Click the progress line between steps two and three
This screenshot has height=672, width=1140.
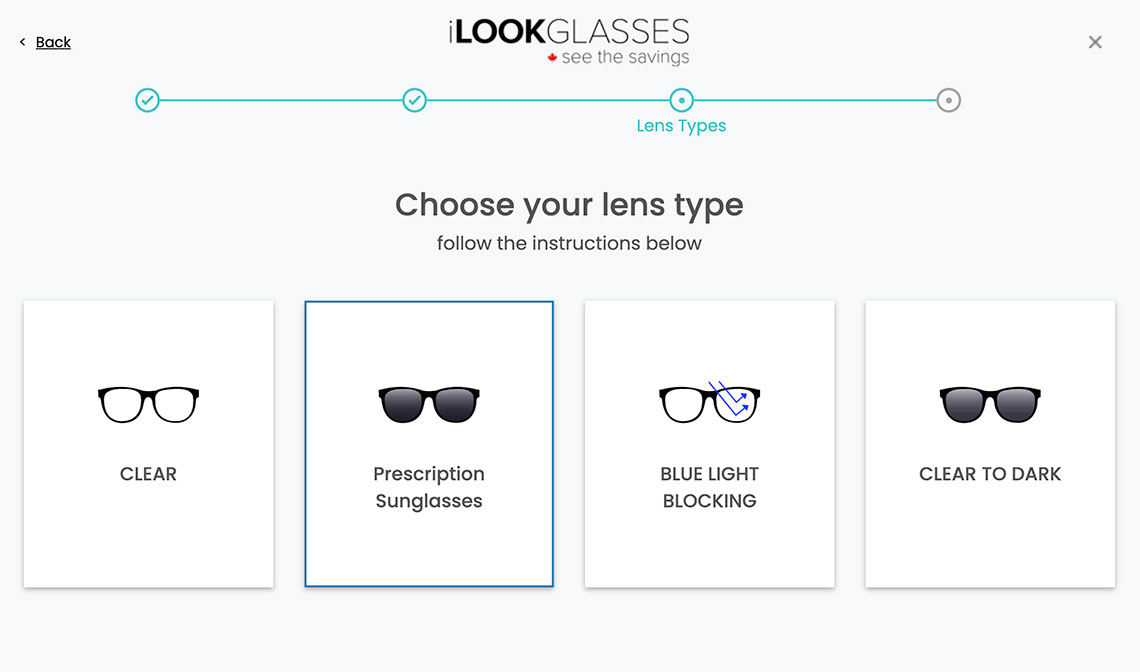(x=547, y=100)
